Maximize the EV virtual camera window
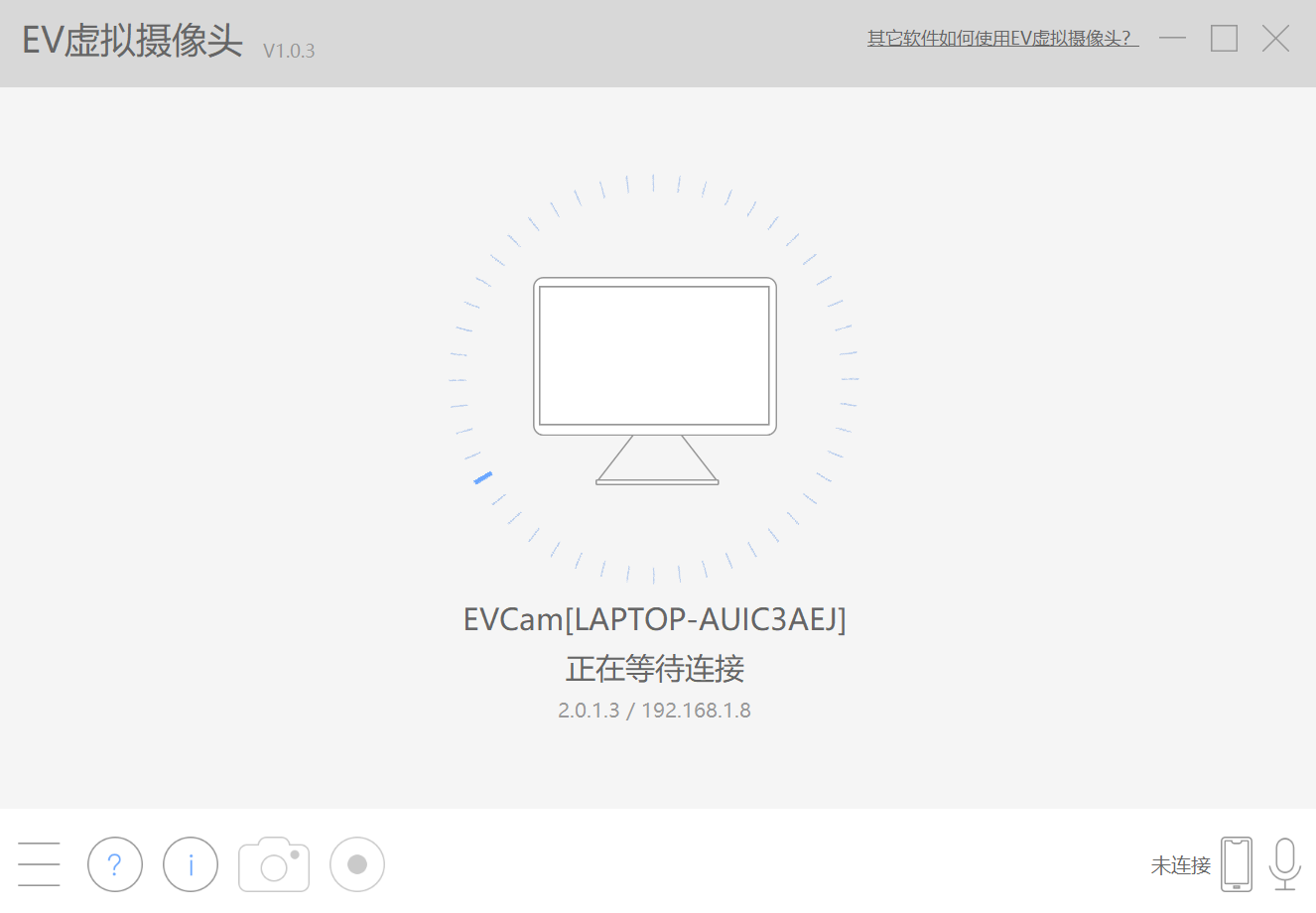The width and height of the screenshot is (1316, 913). (1225, 39)
